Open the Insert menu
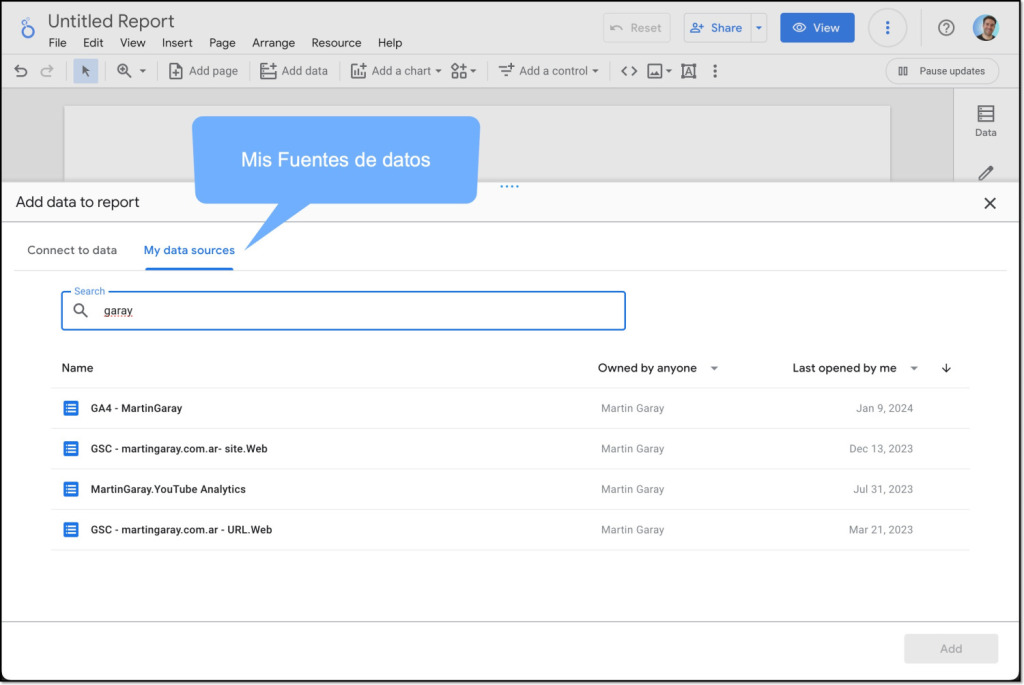The width and height of the screenshot is (1024, 685). (177, 43)
